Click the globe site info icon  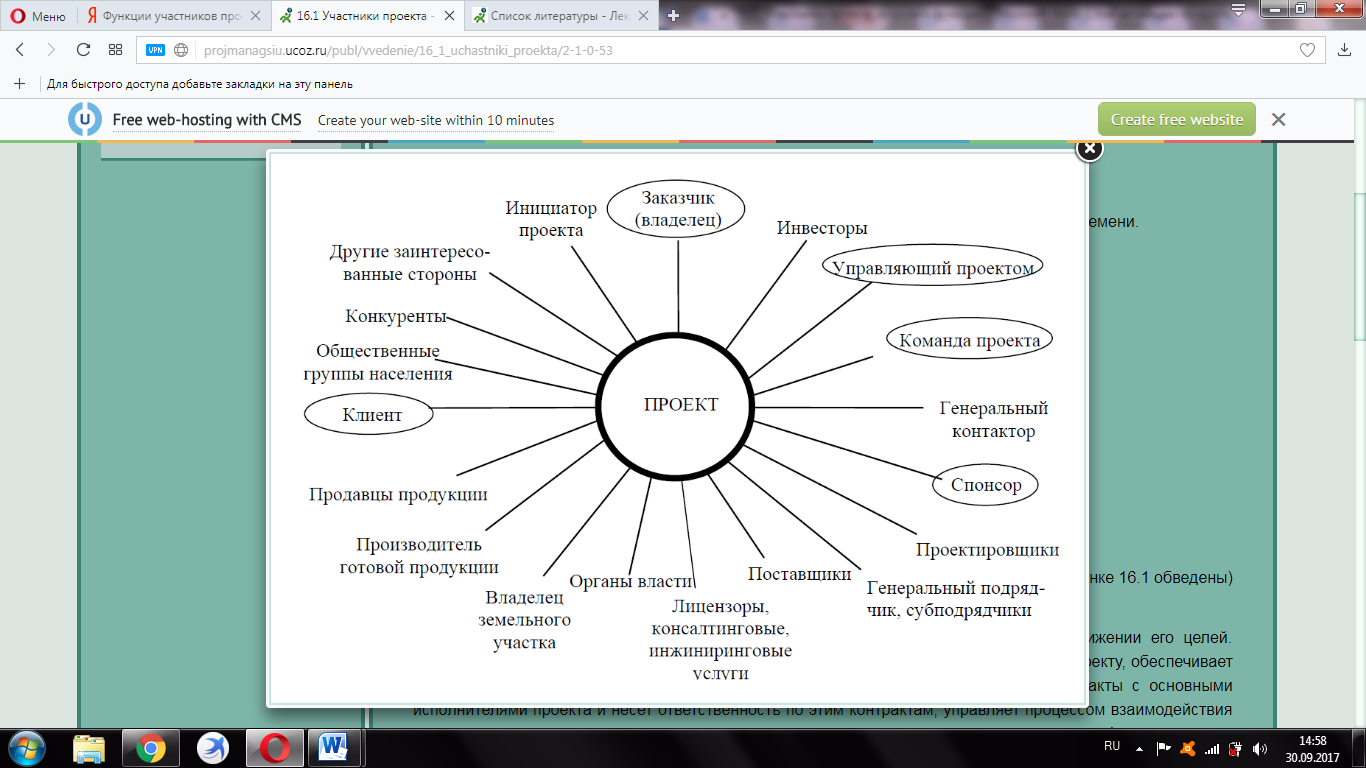pyautogui.click(x=181, y=49)
